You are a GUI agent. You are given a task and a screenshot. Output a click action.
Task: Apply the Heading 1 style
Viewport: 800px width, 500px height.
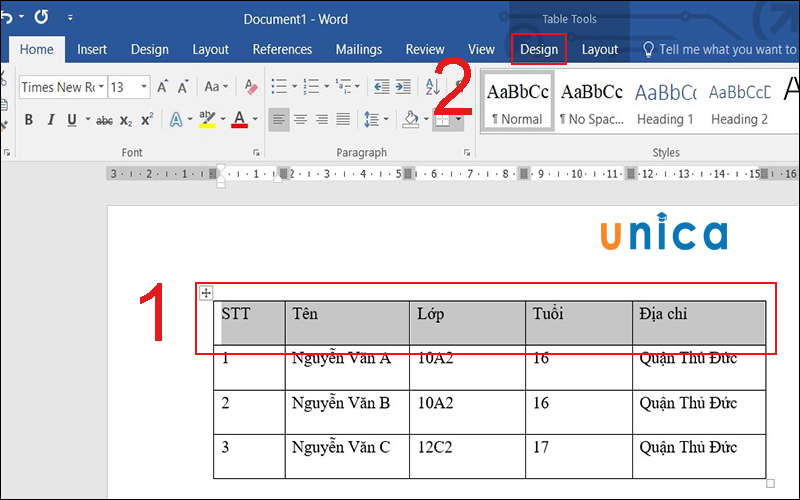click(x=665, y=102)
